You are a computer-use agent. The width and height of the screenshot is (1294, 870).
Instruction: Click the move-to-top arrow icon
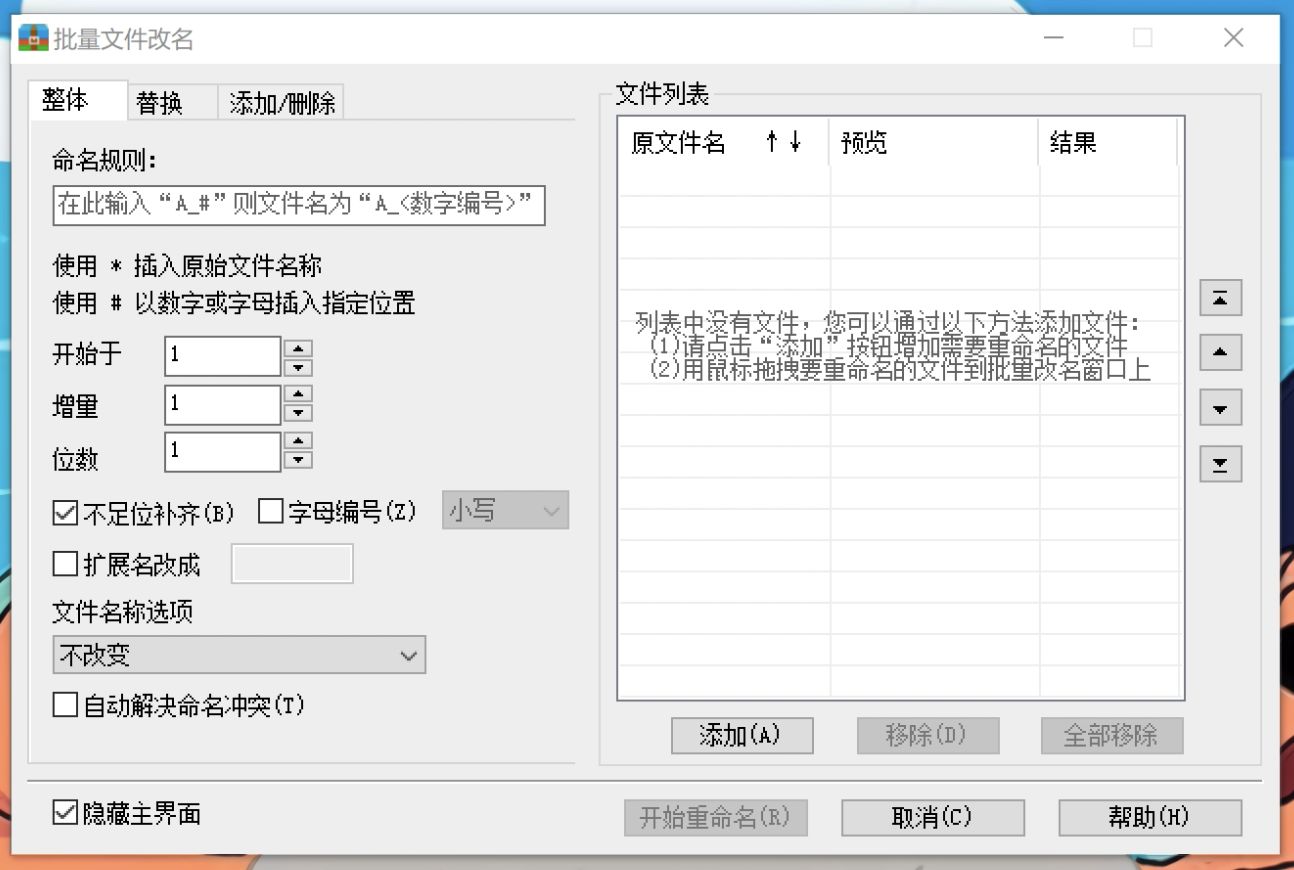(x=1220, y=297)
